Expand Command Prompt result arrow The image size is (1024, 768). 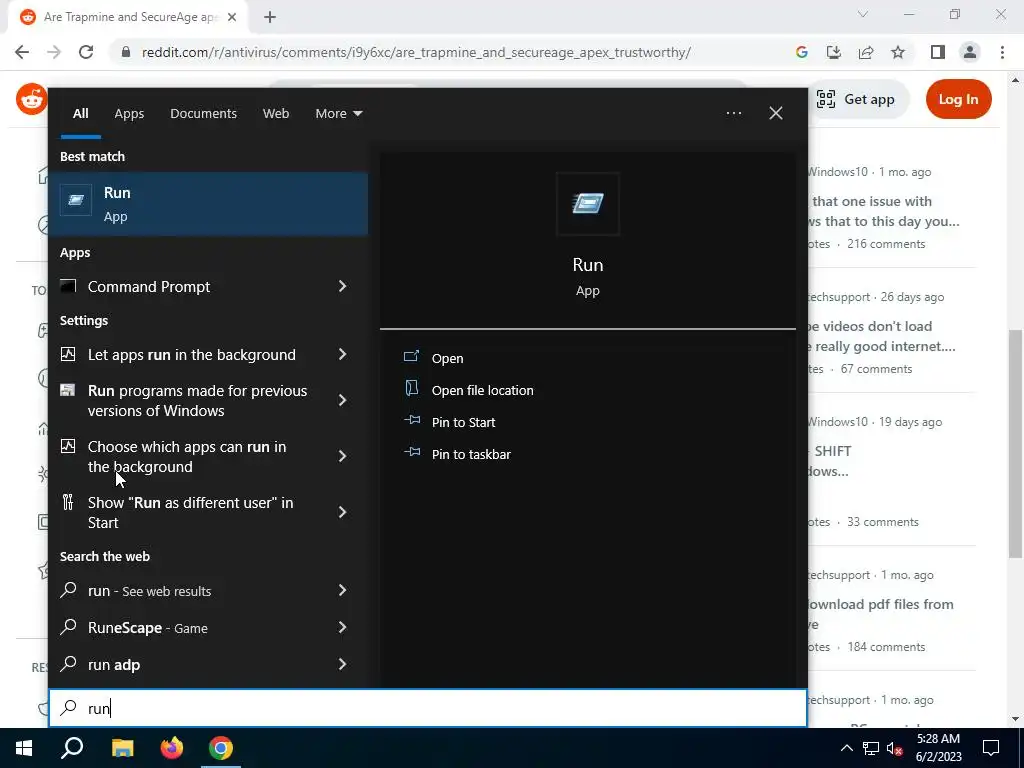coord(342,286)
